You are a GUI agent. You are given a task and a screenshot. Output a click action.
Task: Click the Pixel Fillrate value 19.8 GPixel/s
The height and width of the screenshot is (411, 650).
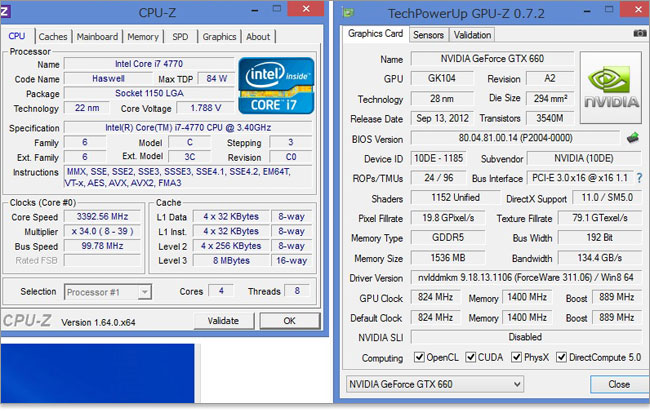pyautogui.click(x=448, y=218)
